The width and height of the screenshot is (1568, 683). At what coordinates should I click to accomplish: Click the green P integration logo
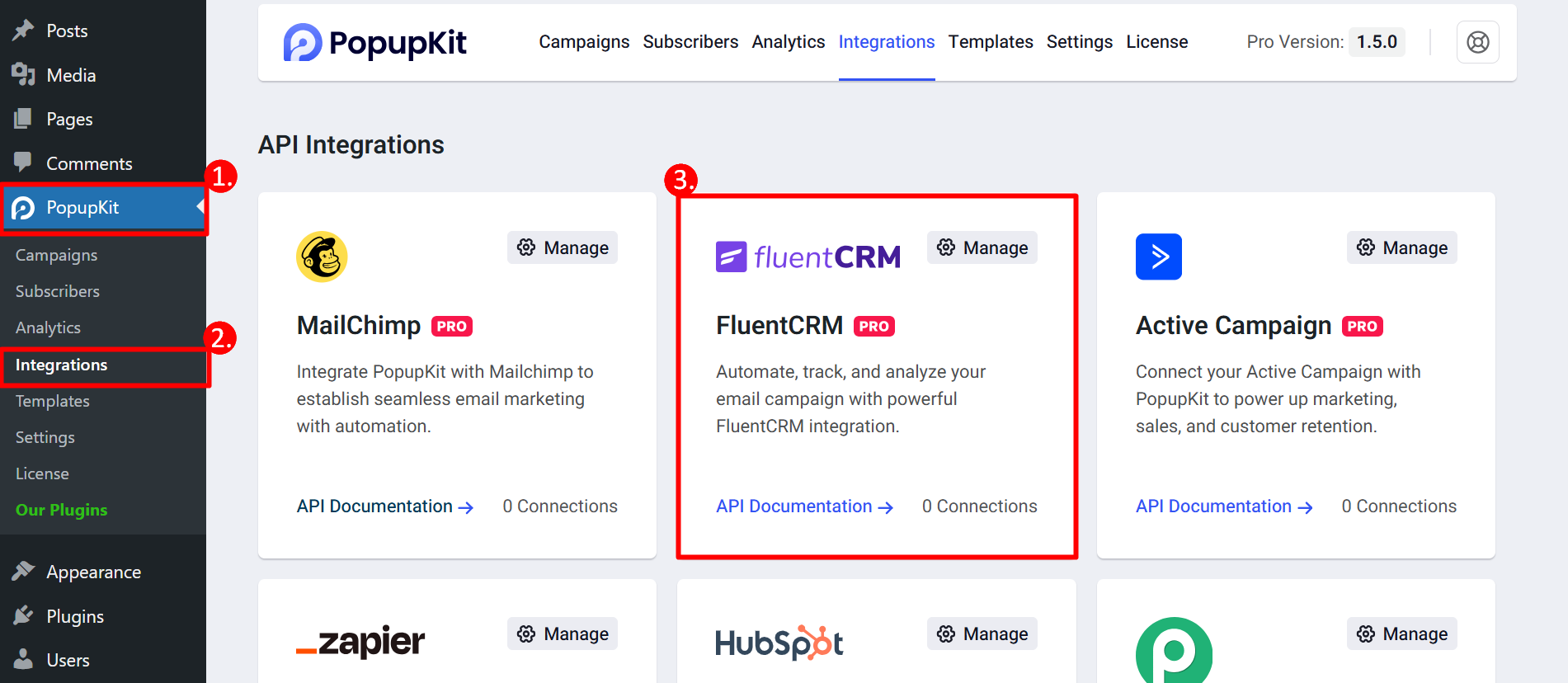click(x=1174, y=652)
